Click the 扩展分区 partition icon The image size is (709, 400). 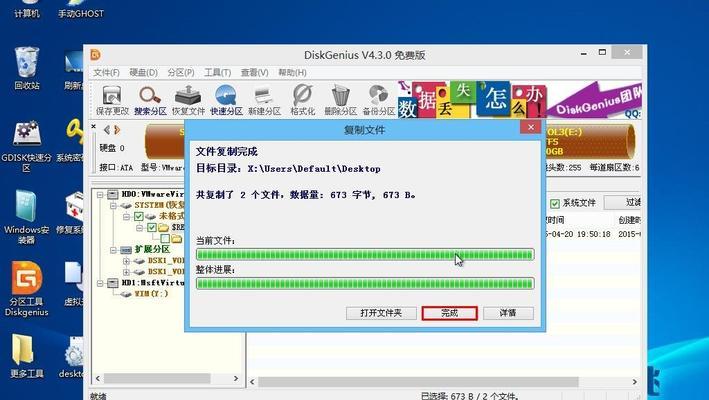click(126, 250)
